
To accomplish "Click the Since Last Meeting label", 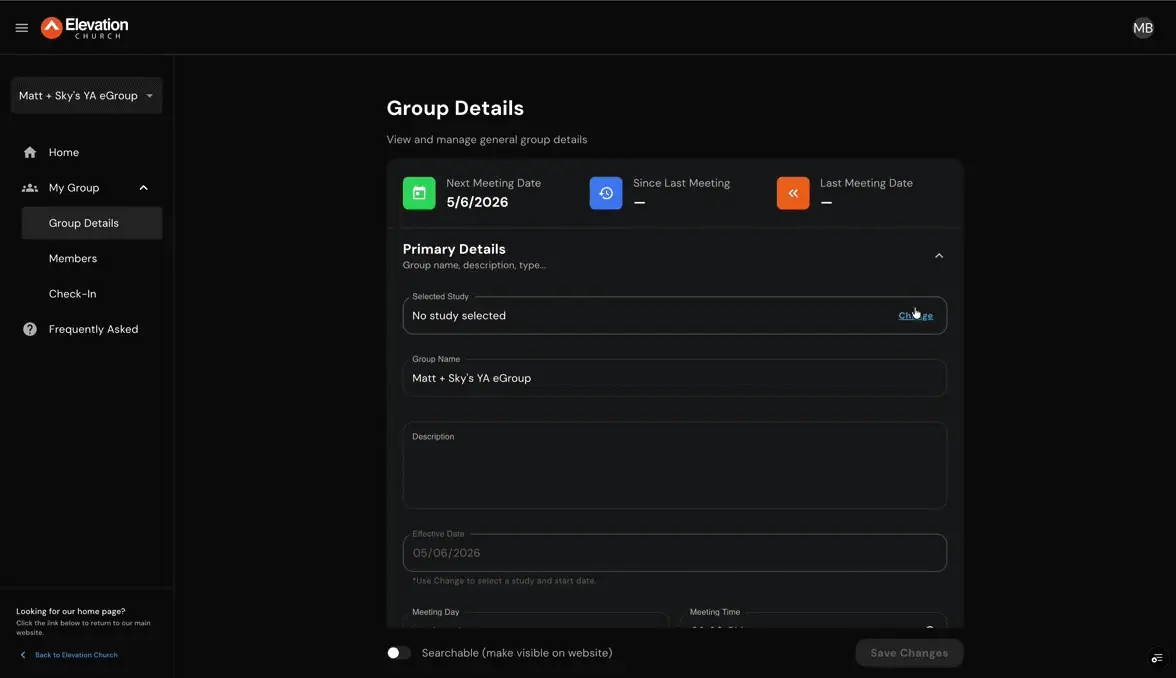I will tap(681, 183).
